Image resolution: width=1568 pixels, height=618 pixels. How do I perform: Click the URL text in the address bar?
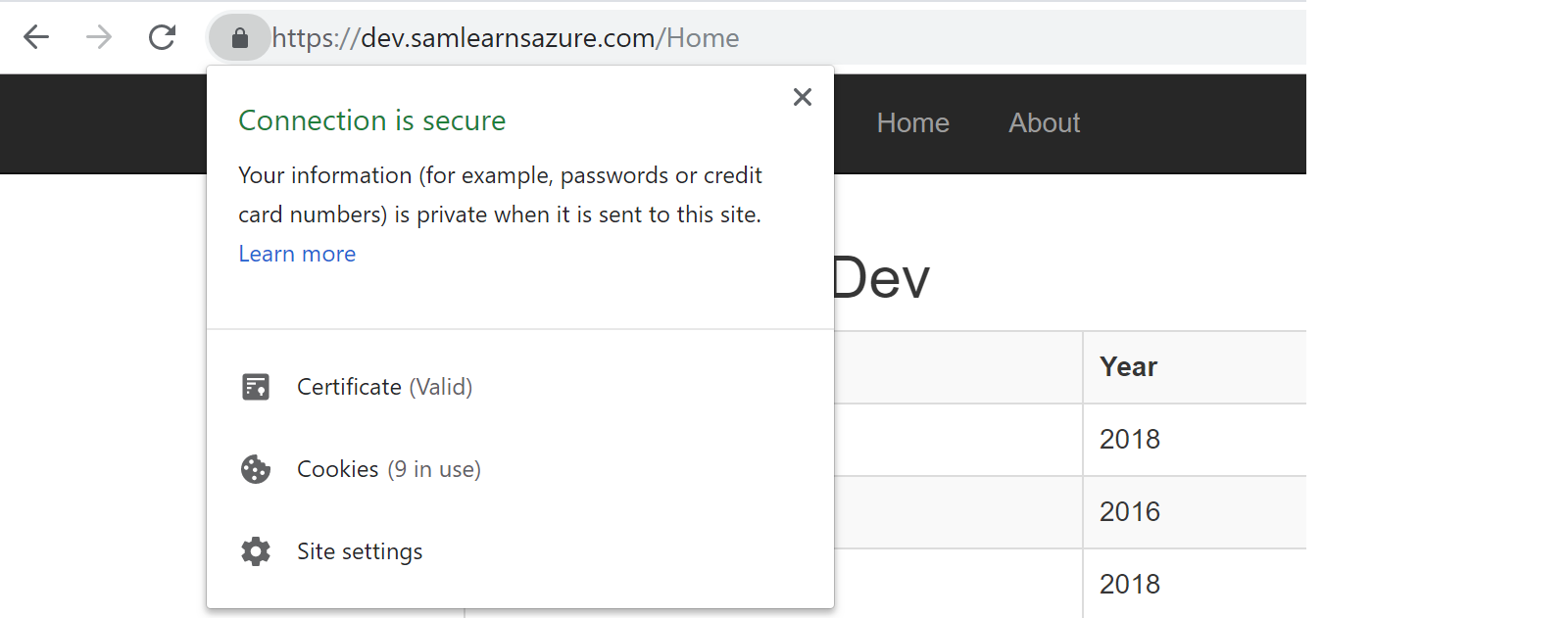click(506, 38)
